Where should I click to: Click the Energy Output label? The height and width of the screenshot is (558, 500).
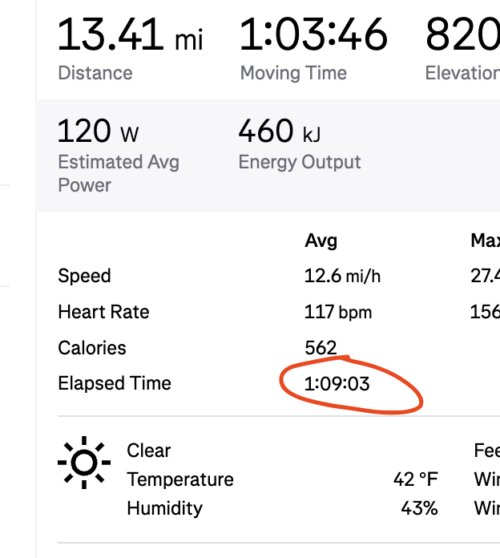[300, 162]
